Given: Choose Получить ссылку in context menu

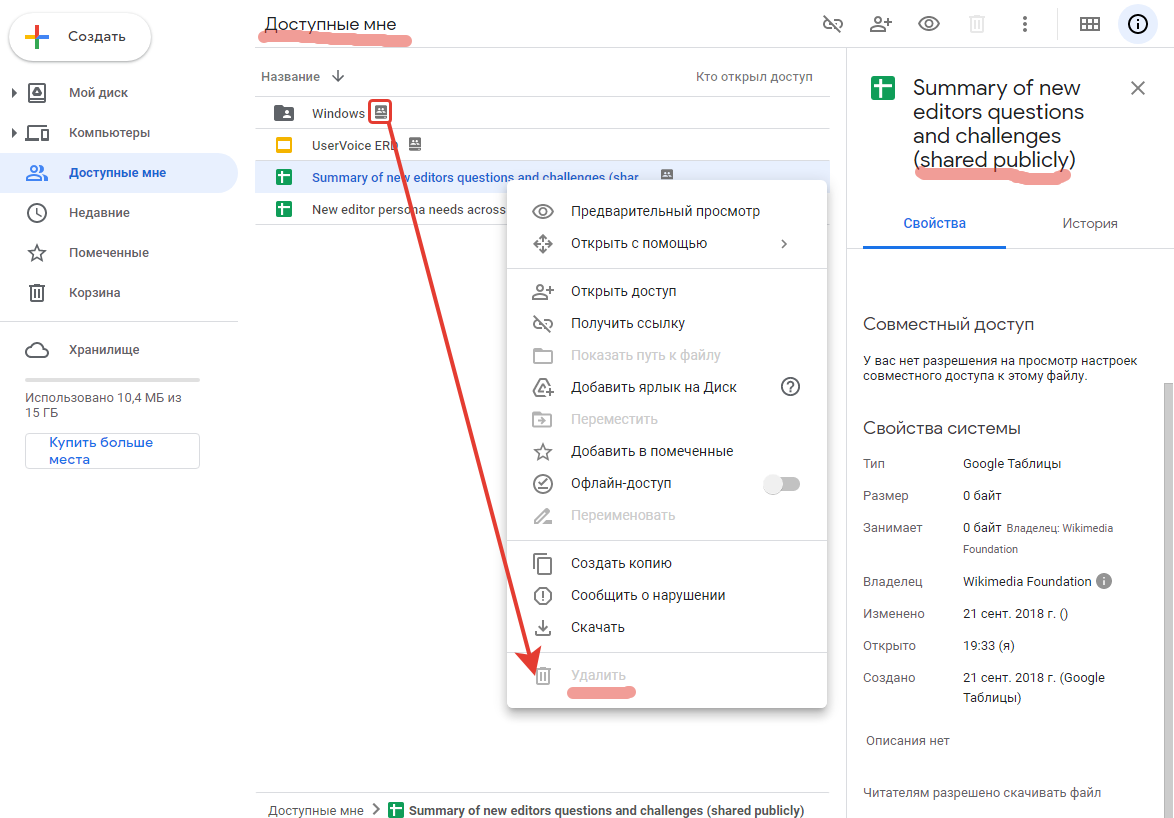Looking at the screenshot, I should point(666,323).
